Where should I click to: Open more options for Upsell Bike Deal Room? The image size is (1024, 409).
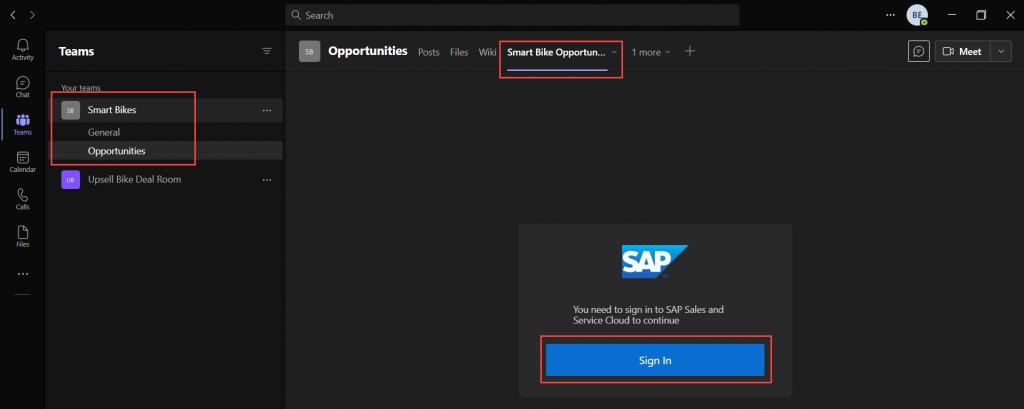point(266,179)
